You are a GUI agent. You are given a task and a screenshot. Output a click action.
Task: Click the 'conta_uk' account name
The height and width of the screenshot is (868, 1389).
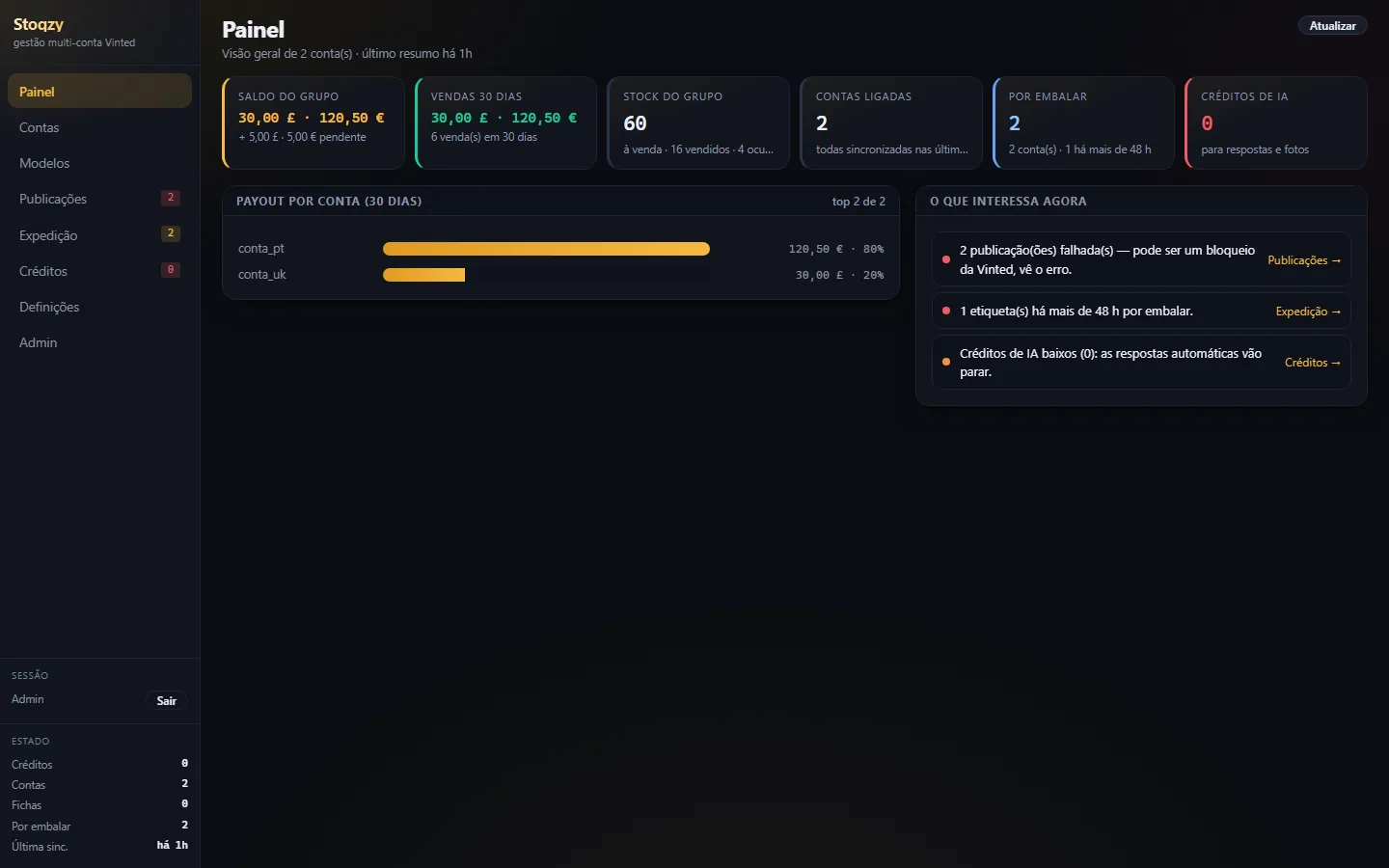[261, 275]
